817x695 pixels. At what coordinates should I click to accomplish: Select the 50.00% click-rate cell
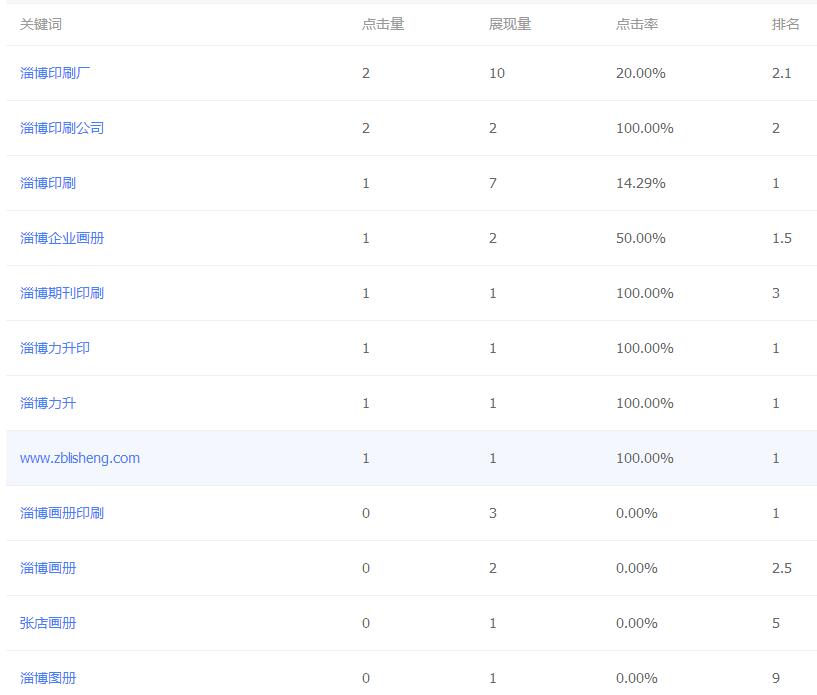640,238
